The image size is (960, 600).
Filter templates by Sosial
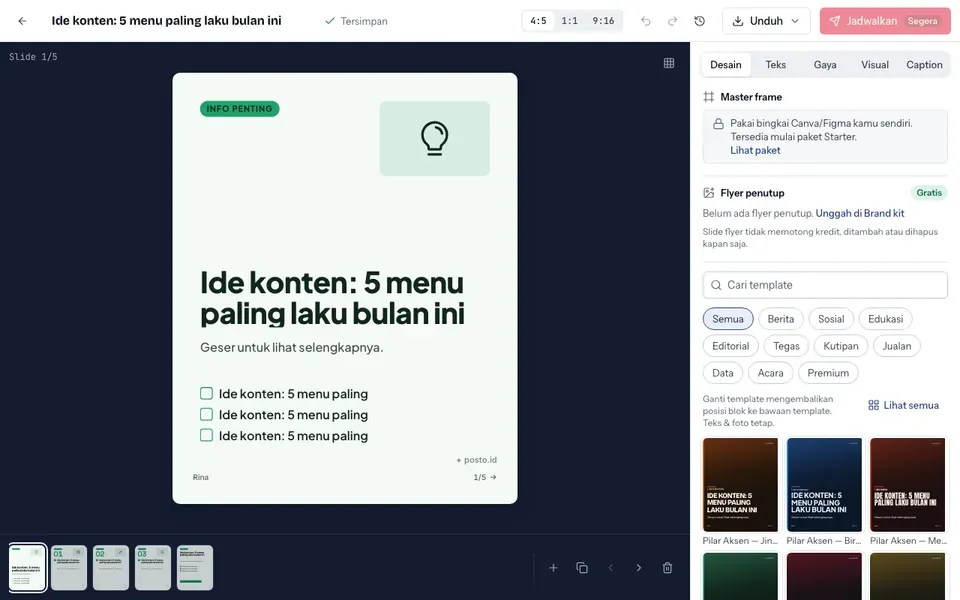click(x=831, y=319)
